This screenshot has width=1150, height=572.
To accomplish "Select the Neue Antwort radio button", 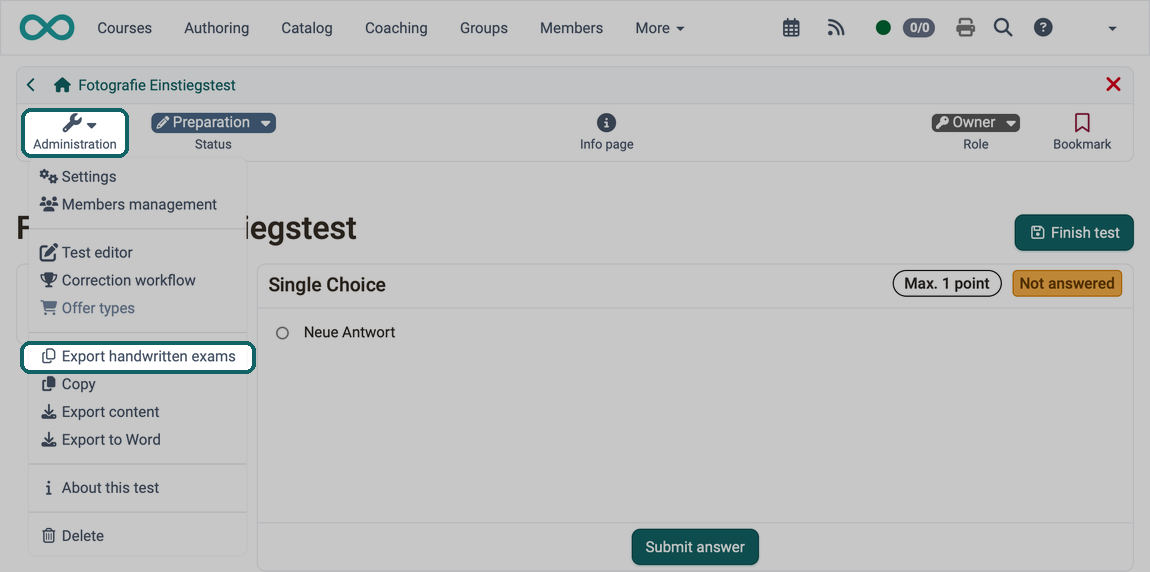I will point(282,333).
